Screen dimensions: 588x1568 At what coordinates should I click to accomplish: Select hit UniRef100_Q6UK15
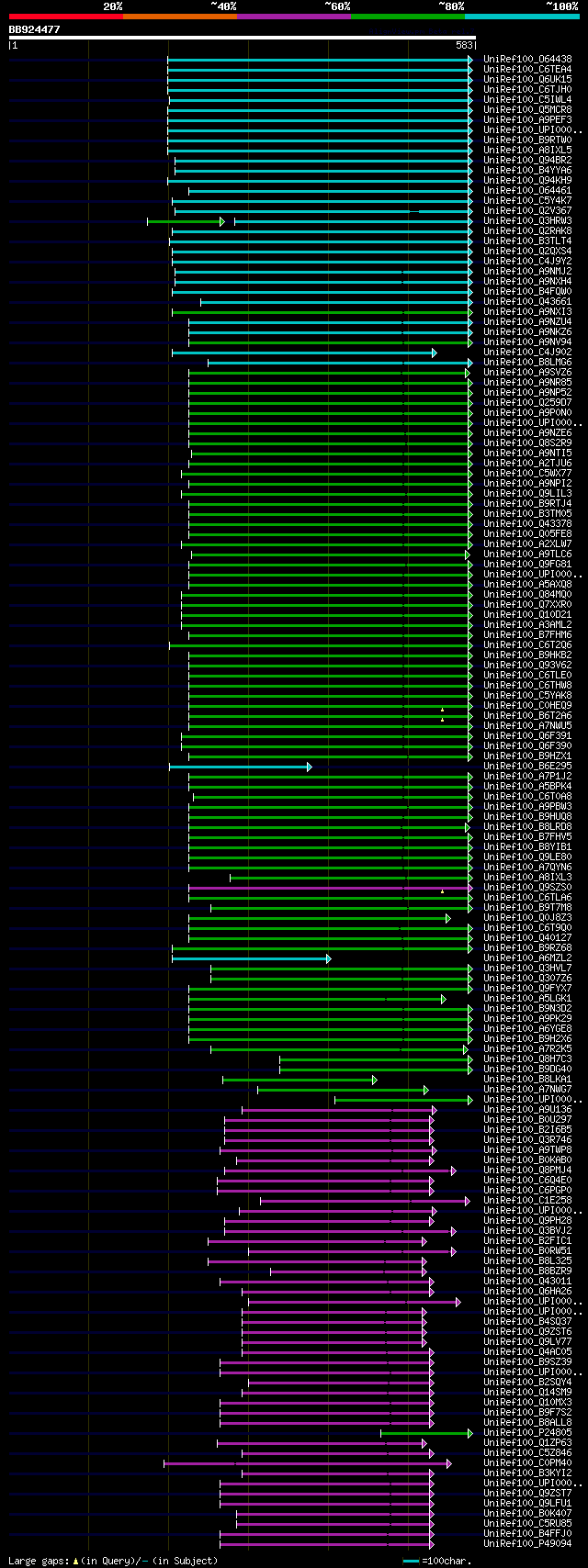click(x=527, y=79)
